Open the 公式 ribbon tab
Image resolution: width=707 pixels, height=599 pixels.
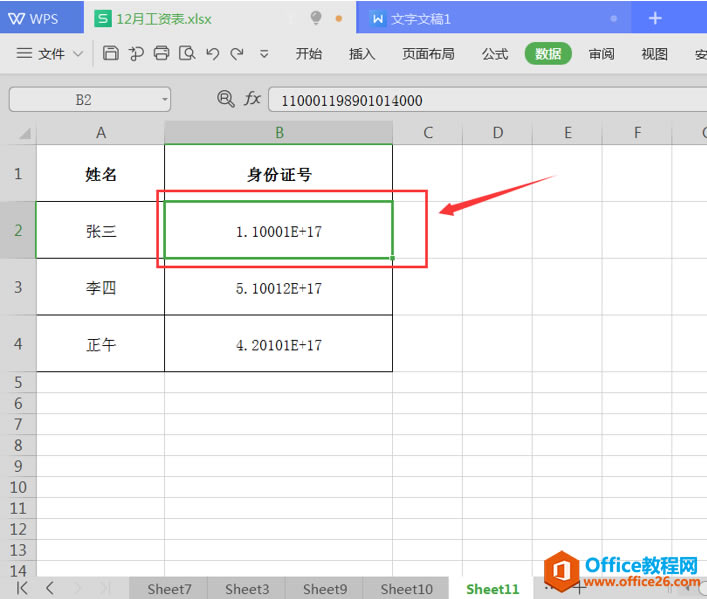coord(495,54)
